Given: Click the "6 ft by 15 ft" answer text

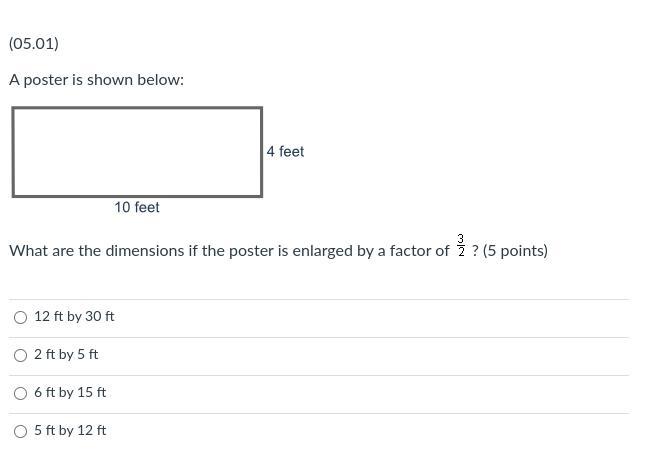Looking at the screenshot, I should [70, 392].
